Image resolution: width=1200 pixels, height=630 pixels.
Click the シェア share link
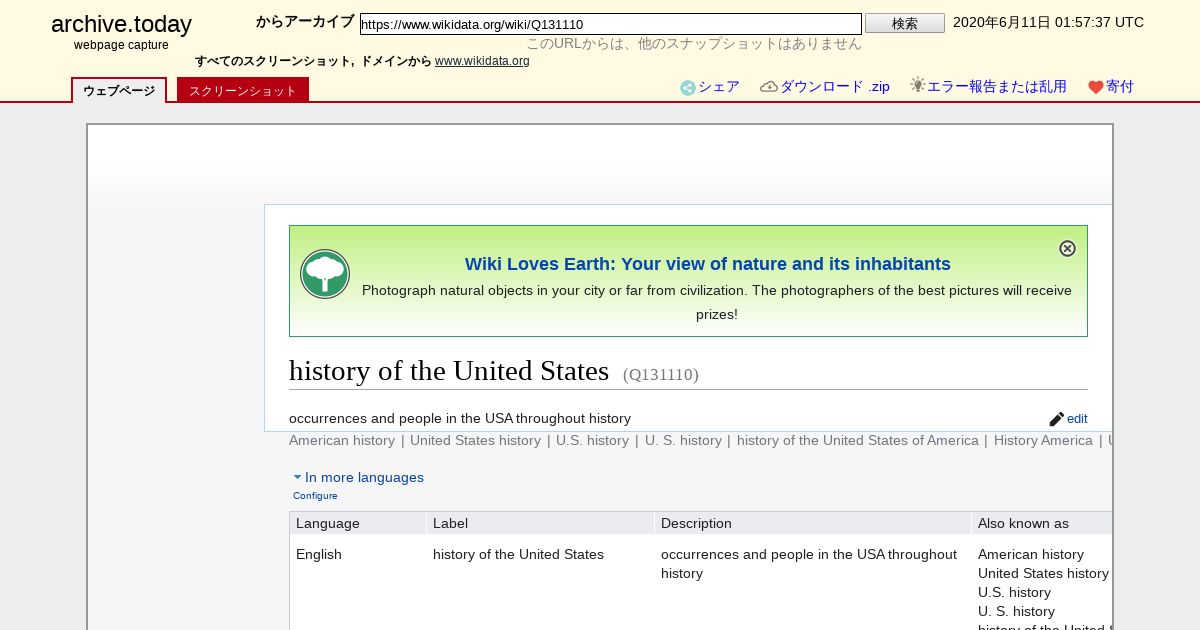719,87
